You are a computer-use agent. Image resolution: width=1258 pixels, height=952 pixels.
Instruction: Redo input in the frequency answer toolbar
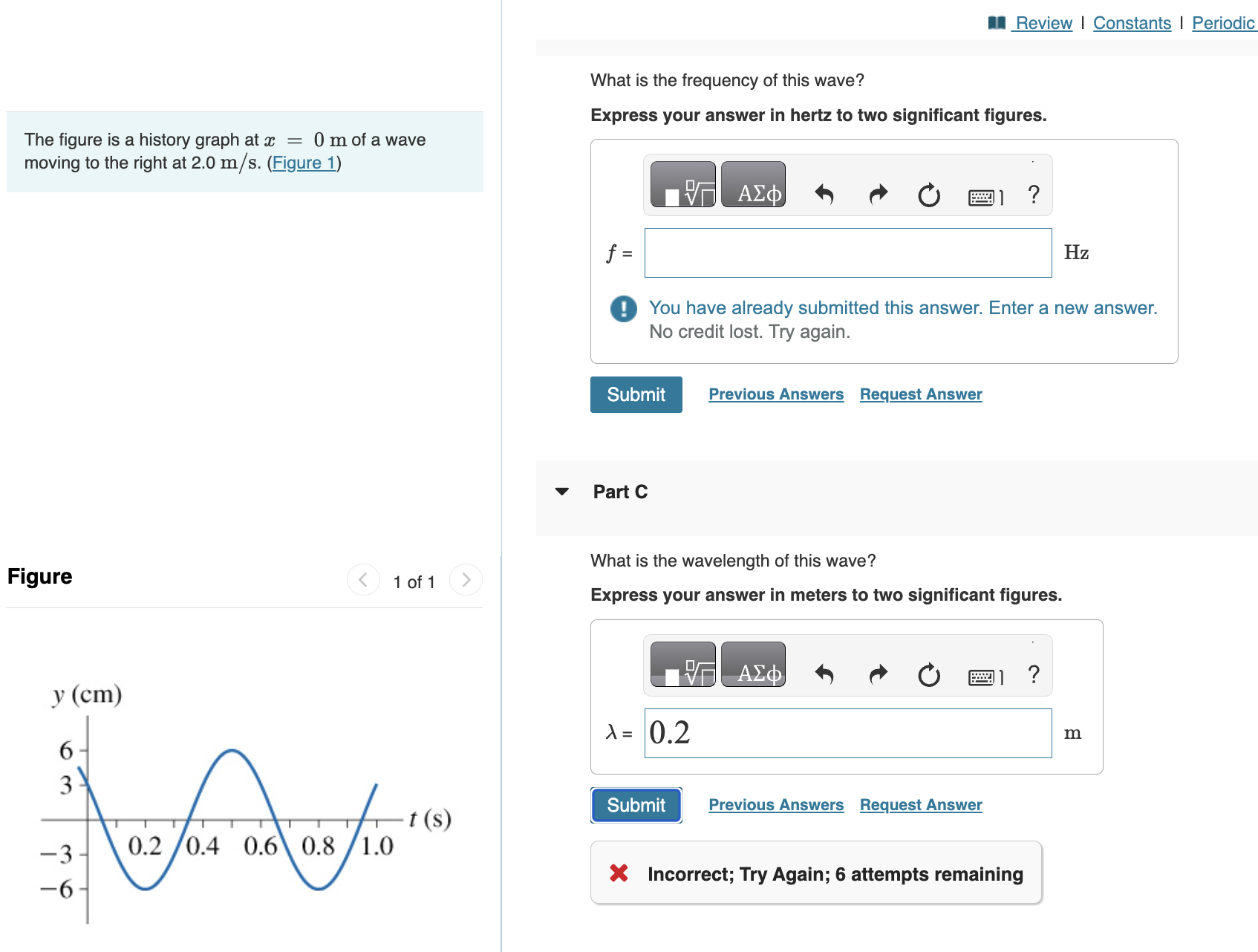click(x=877, y=195)
